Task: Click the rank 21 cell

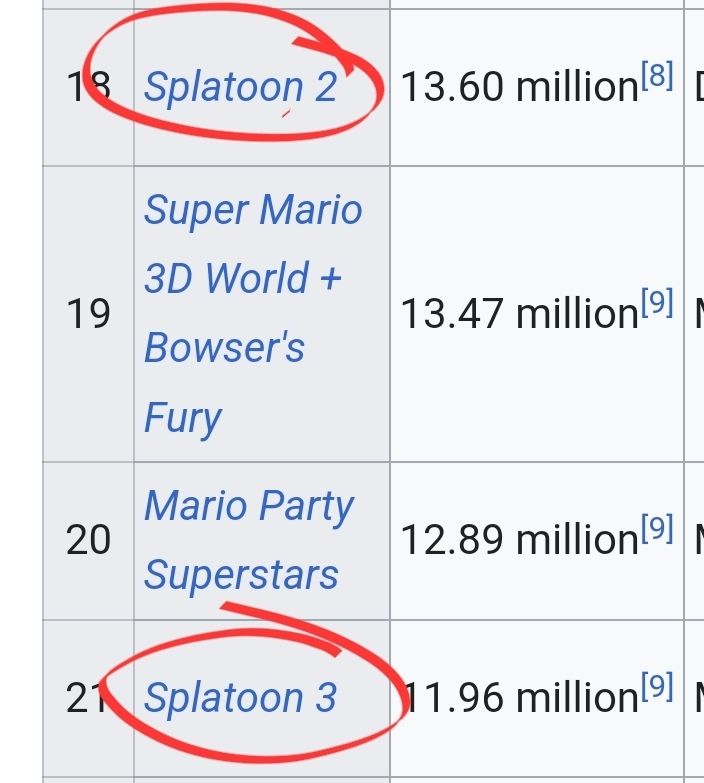Action: coord(88,698)
